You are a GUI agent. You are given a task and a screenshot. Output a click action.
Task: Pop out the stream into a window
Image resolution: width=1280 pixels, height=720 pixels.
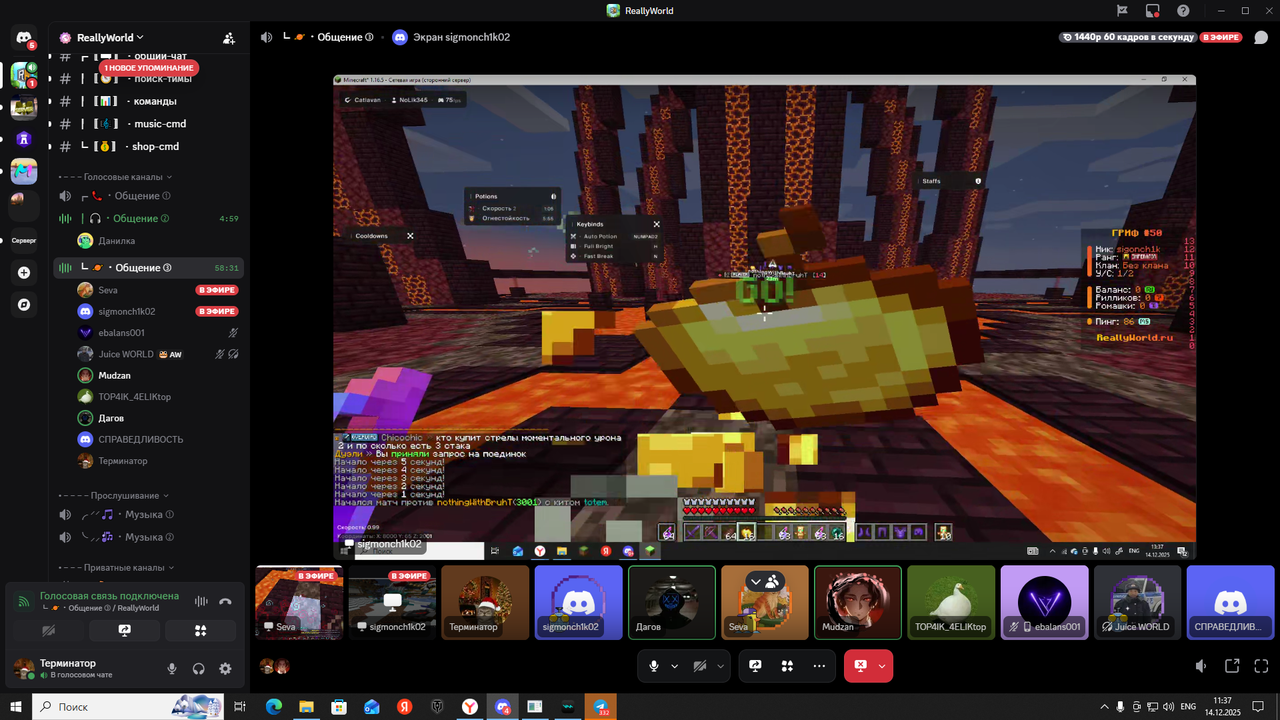pos(1232,666)
